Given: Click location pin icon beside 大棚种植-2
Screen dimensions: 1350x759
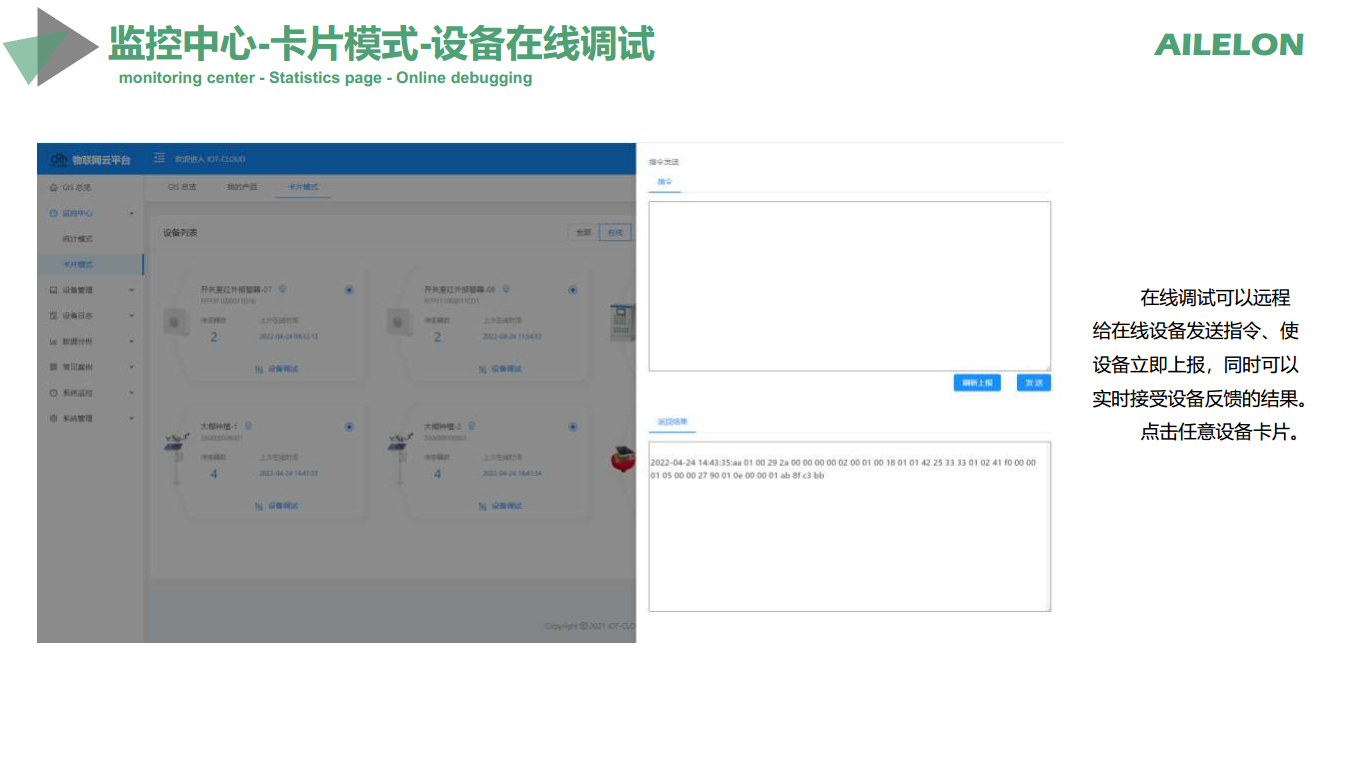Looking at the screenshot, I should point(471,425).
